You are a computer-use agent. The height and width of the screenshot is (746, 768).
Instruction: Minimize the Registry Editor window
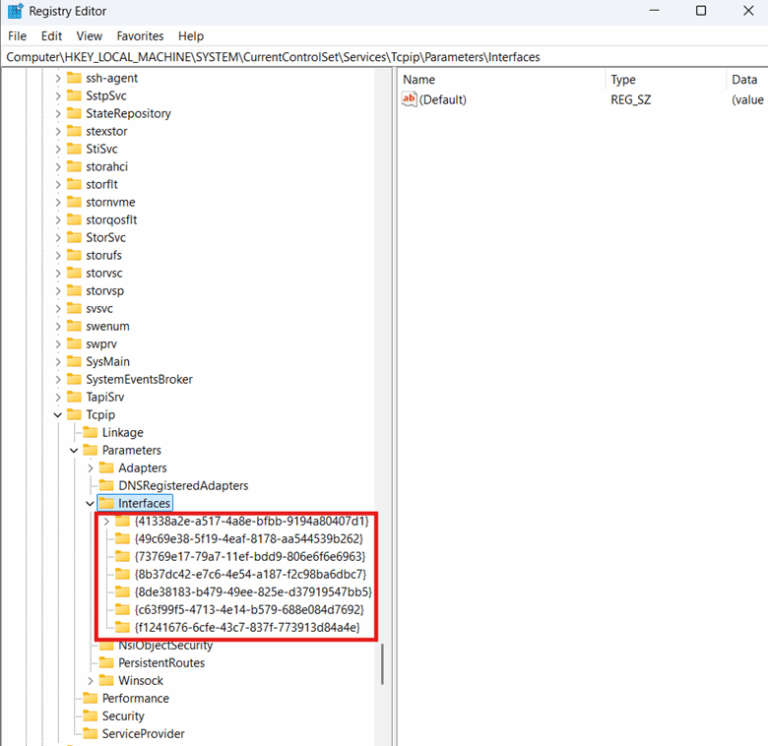click(654, 11)
